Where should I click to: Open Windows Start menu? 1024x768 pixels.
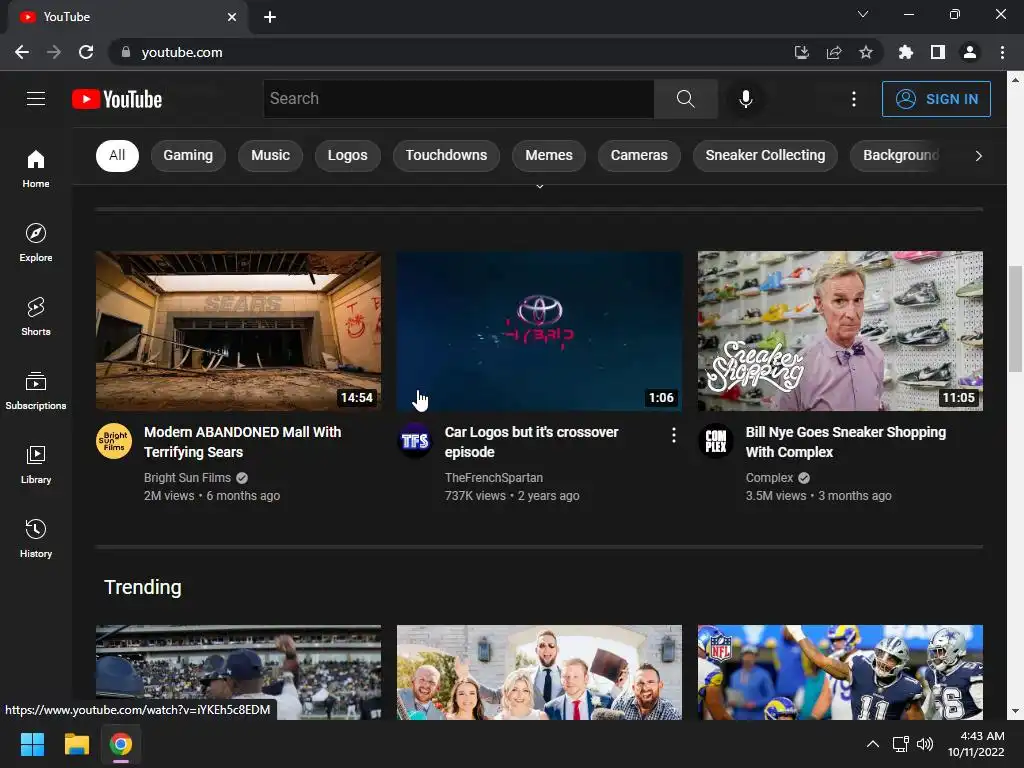click(x=32, y=744)
